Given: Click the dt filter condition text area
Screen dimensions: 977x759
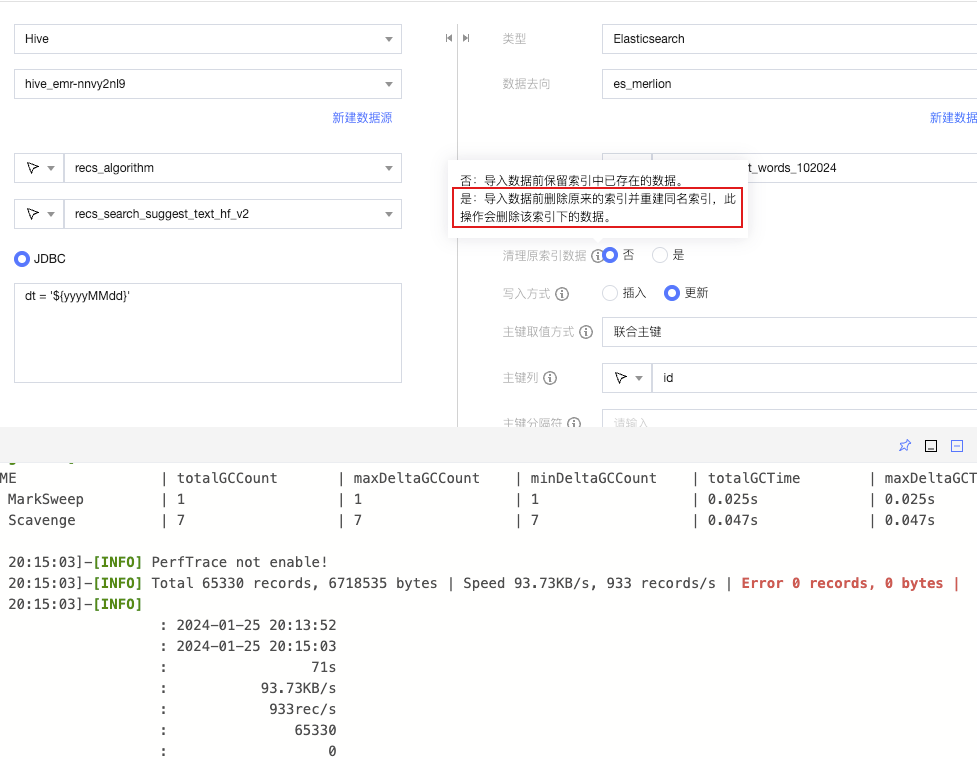Looking at the screenshot, I should 207,333.
